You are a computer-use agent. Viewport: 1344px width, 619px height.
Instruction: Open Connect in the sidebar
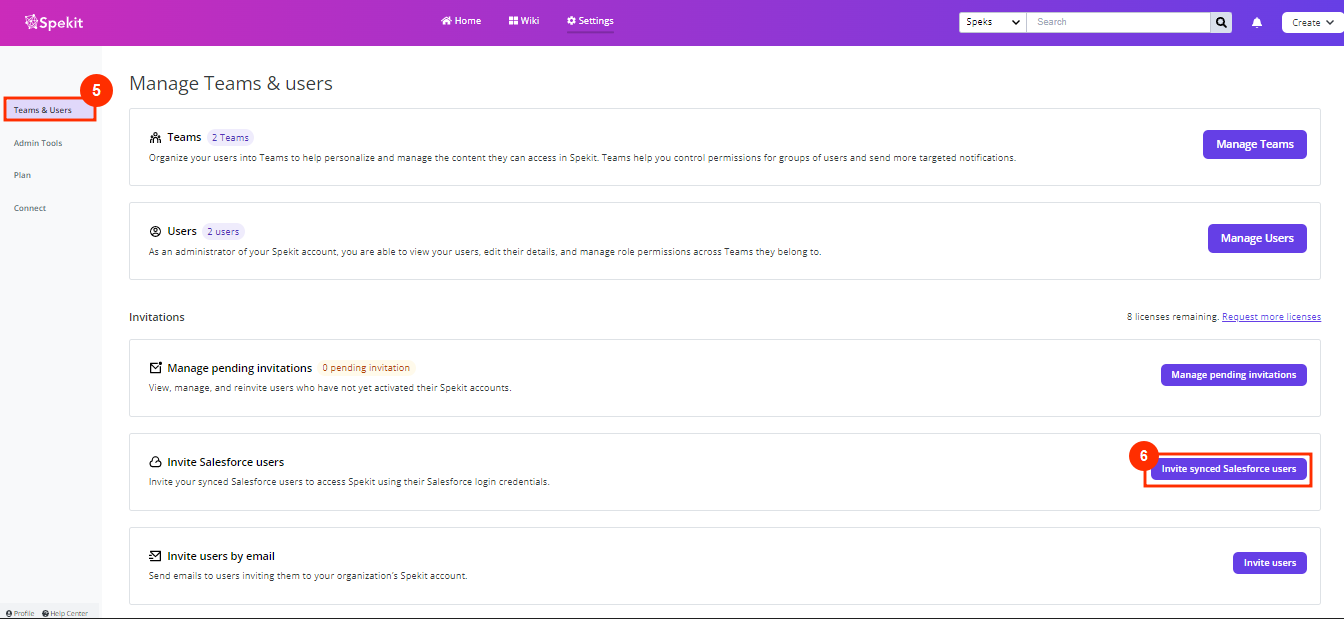click(x=30, y=208)
